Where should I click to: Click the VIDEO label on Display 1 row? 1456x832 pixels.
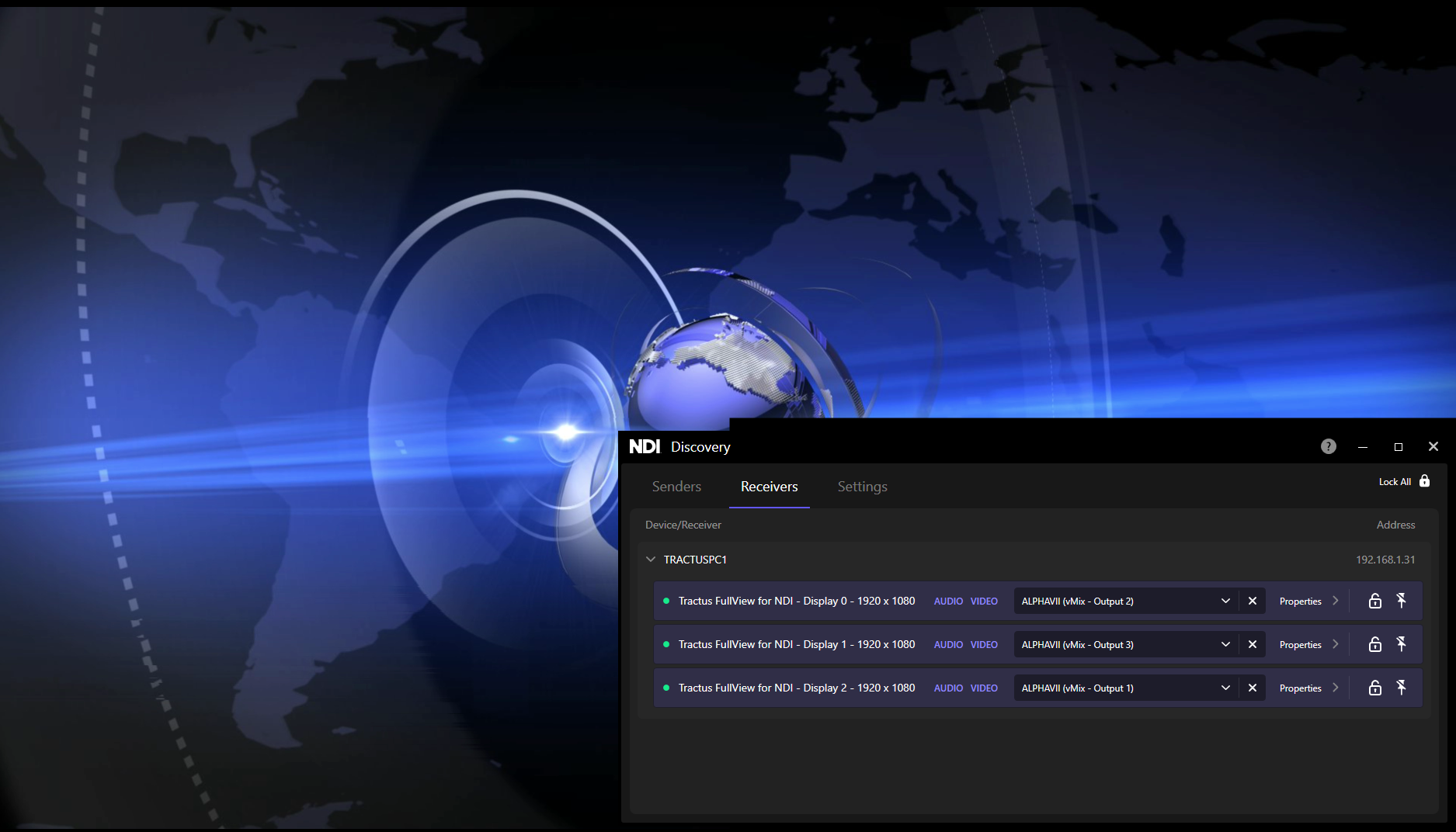[x=984, y=644]
